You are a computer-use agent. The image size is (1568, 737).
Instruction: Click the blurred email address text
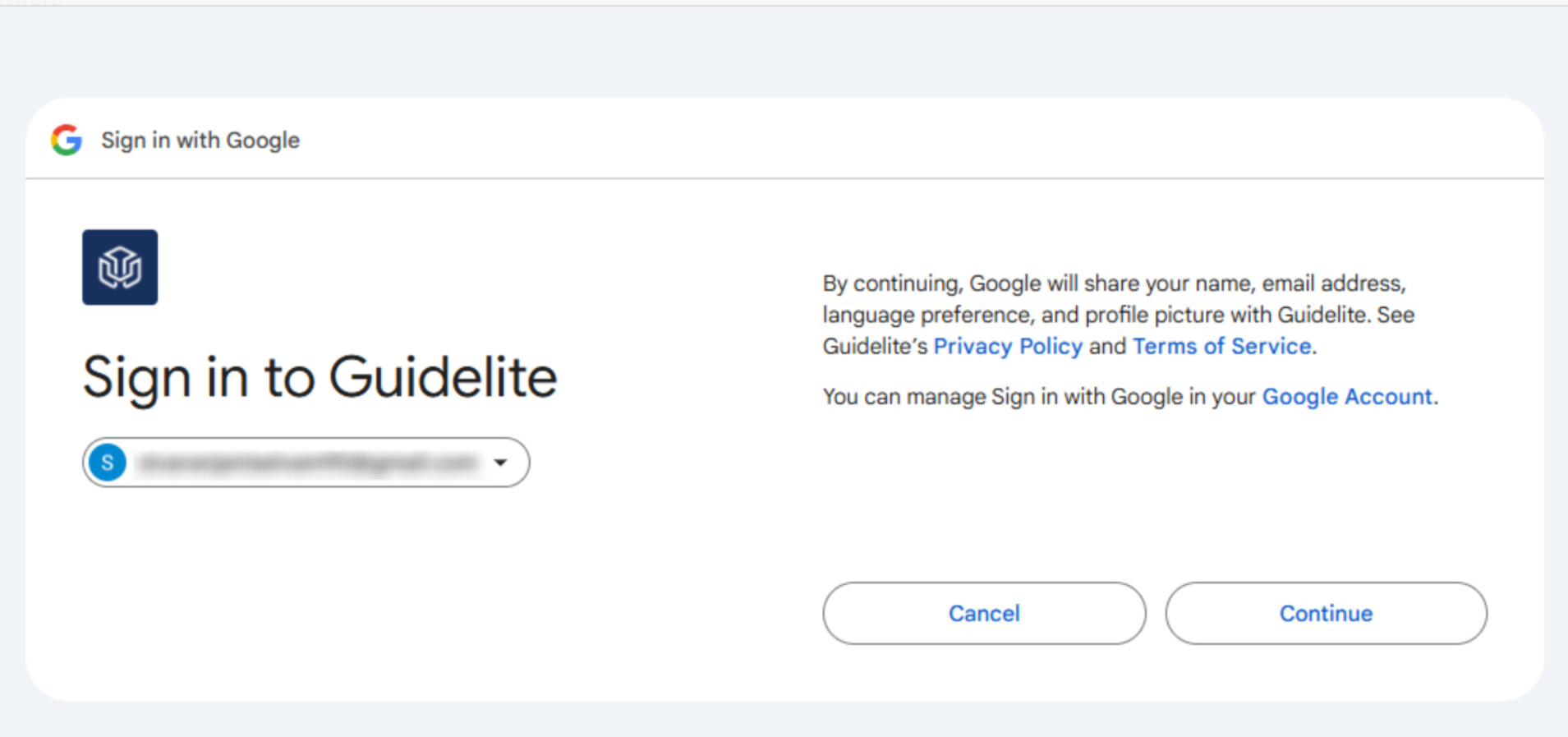click(x=308, y=463)
